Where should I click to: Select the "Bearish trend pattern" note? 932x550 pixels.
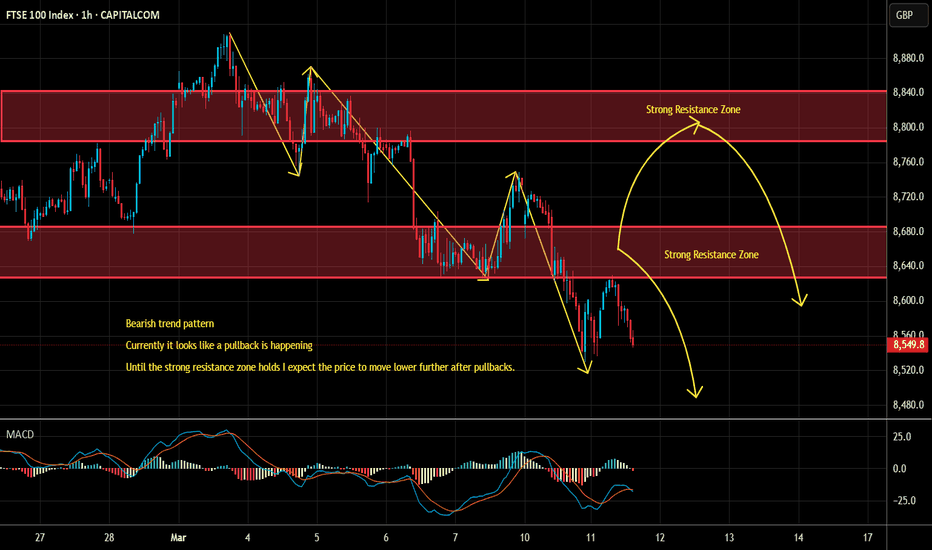pos(170,323)
